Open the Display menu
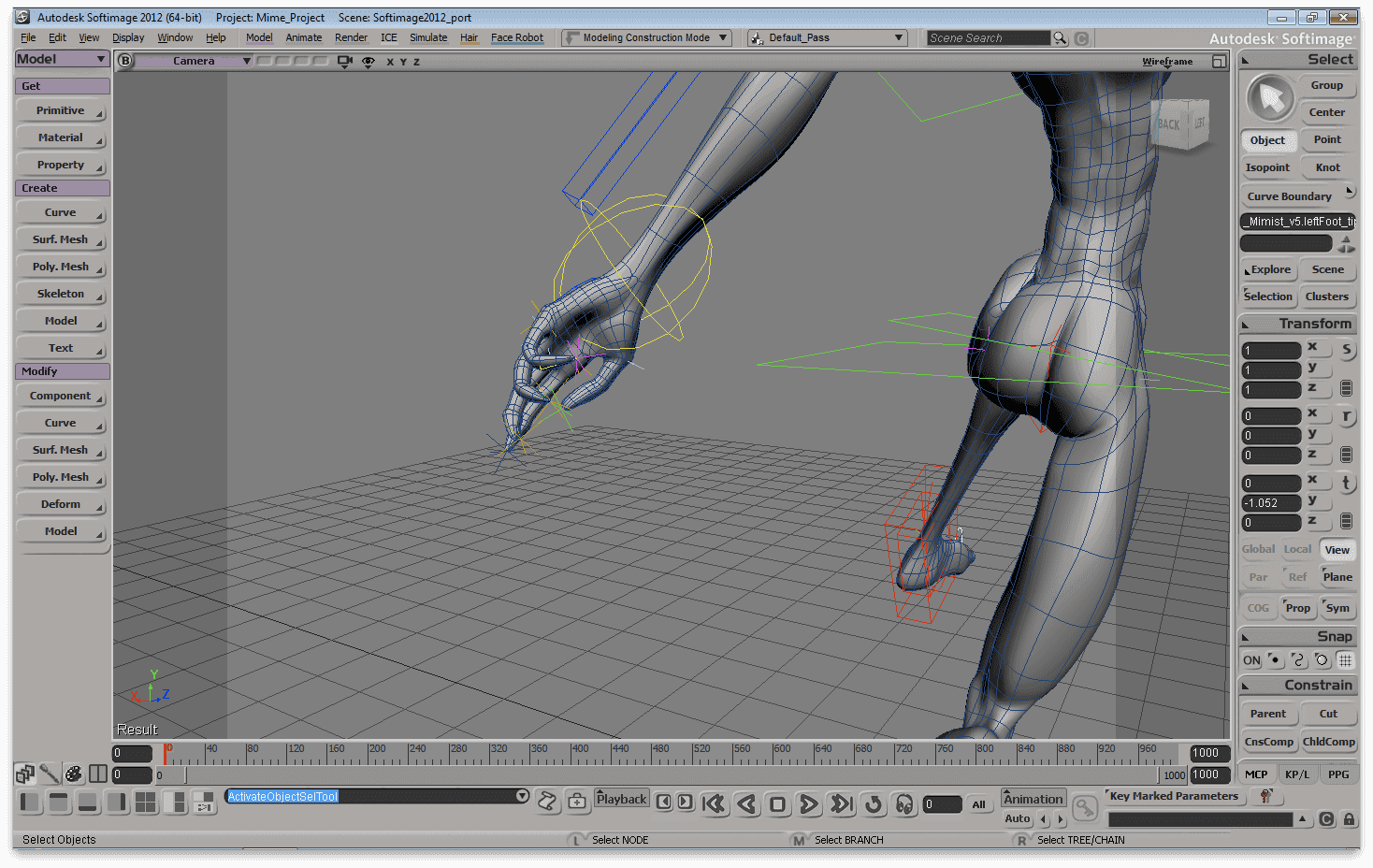The width and height of the screenshot is (1373, 868). coord(128,38)
